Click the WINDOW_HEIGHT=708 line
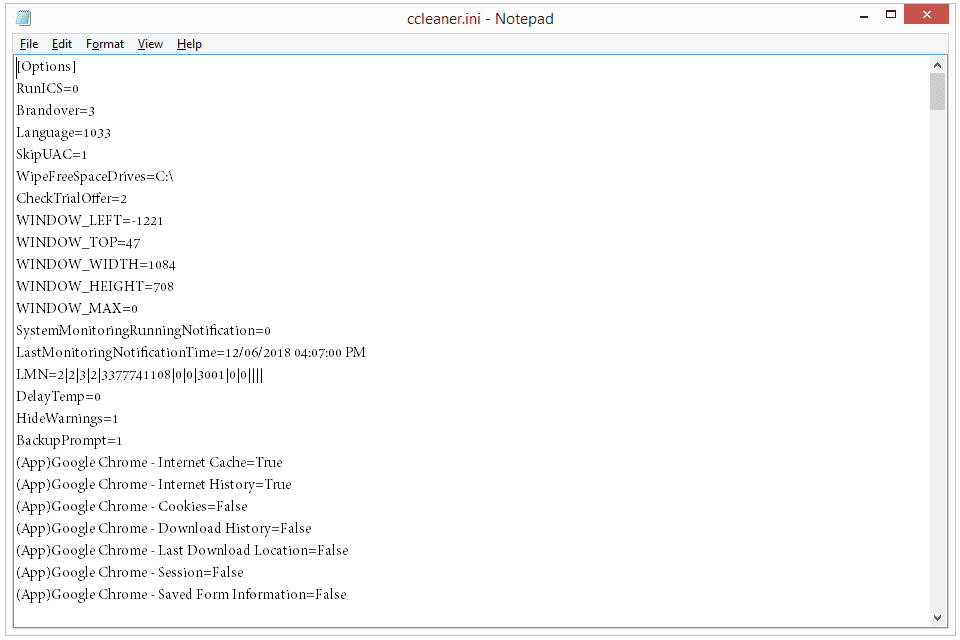The width and height of the screenshot is (960, 640). [x=95, y=287]
